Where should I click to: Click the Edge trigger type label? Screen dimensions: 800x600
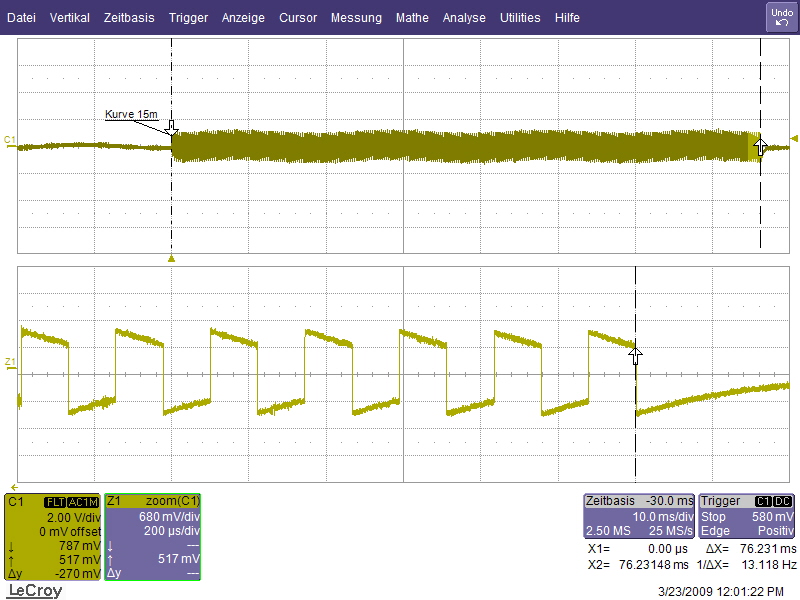pos(715,531)
